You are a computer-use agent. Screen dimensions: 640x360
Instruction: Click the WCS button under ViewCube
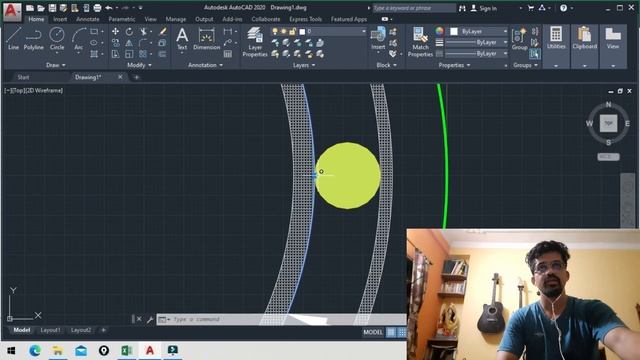tap(608, 157)
